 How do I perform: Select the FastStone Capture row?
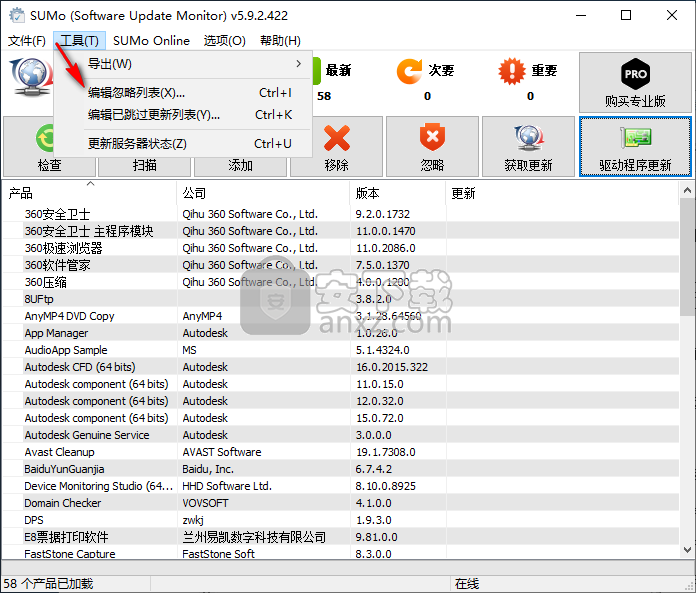[341, 553]
